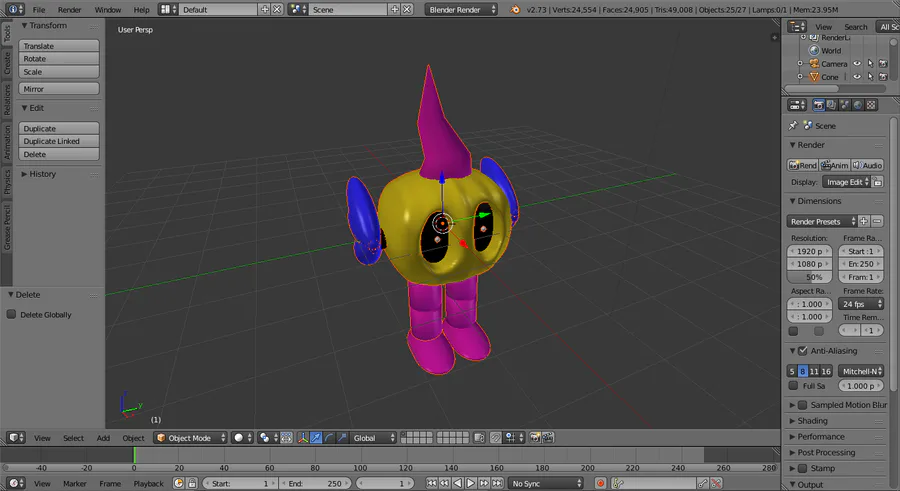Uncheck the Anti-Aliasing checkbox
The width and height of the screenshot is (900, 491).
coord(803,350)
